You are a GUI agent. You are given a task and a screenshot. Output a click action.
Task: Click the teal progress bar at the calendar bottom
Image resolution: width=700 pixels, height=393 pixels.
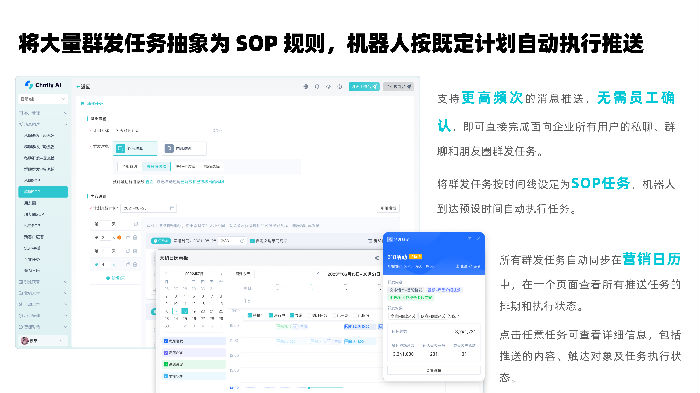point(326,388)
